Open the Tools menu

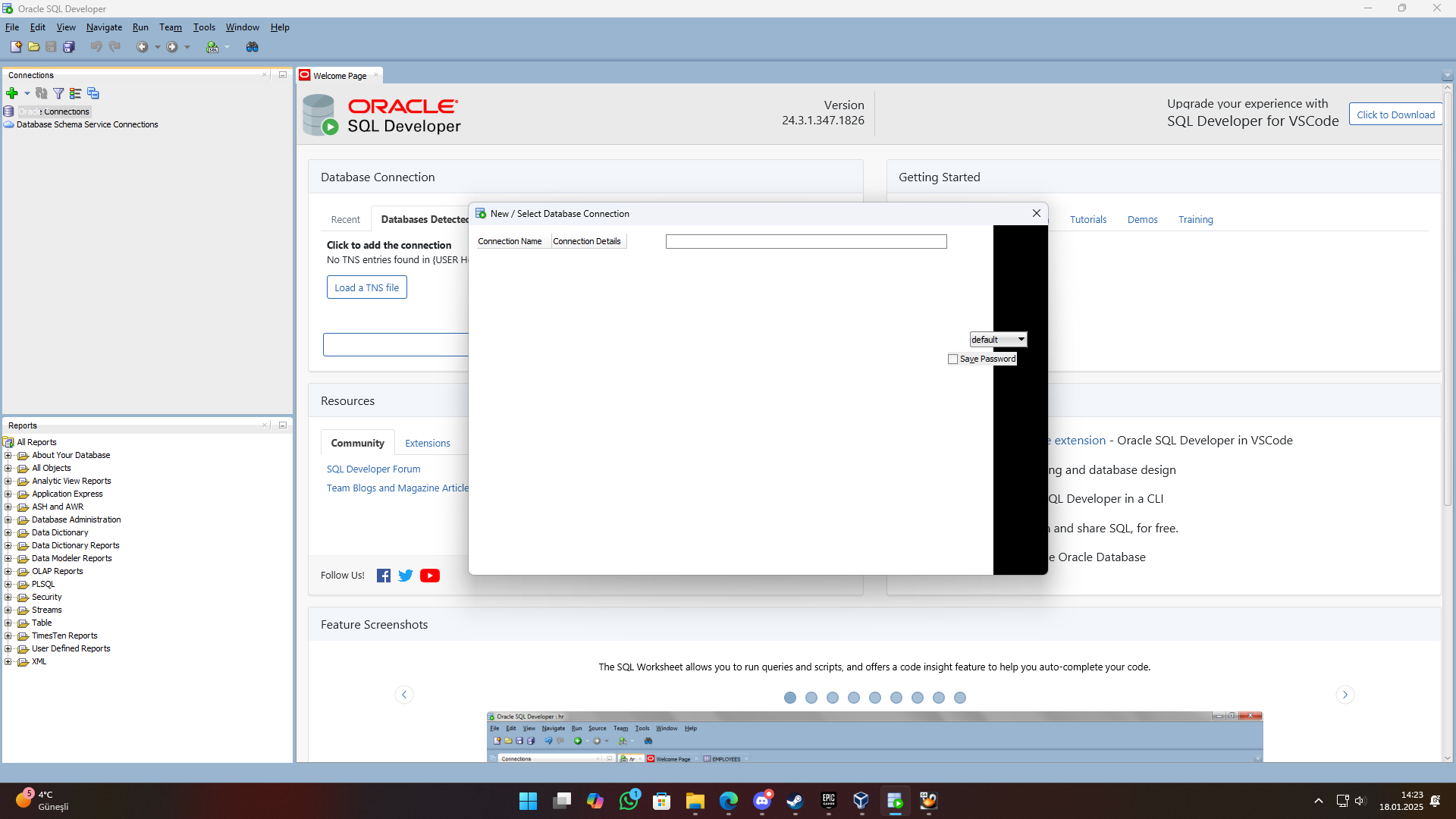[x=204, y=27]
